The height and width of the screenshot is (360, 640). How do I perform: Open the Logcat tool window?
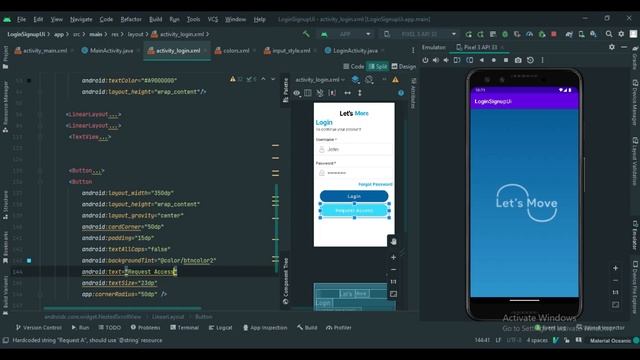tap(220, 327)
